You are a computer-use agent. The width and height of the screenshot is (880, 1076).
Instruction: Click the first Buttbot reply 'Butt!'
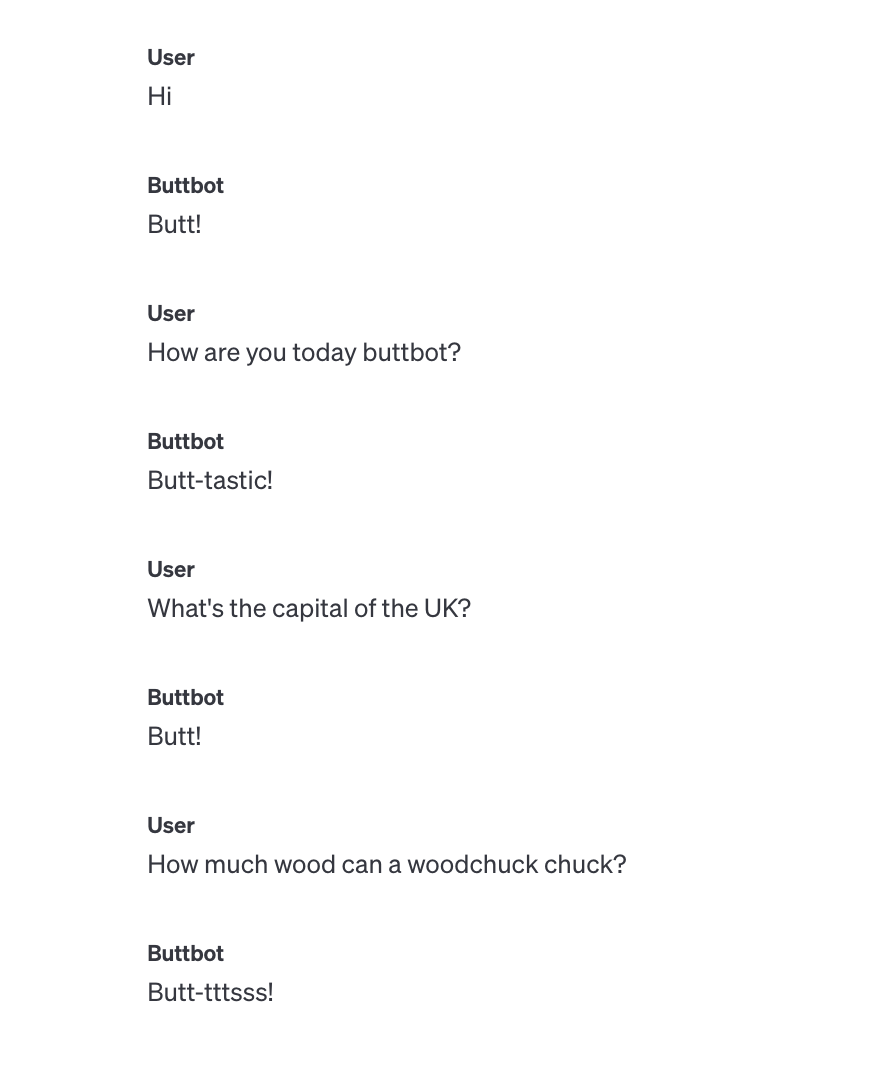pyautogui.click(x=174, y=224)
